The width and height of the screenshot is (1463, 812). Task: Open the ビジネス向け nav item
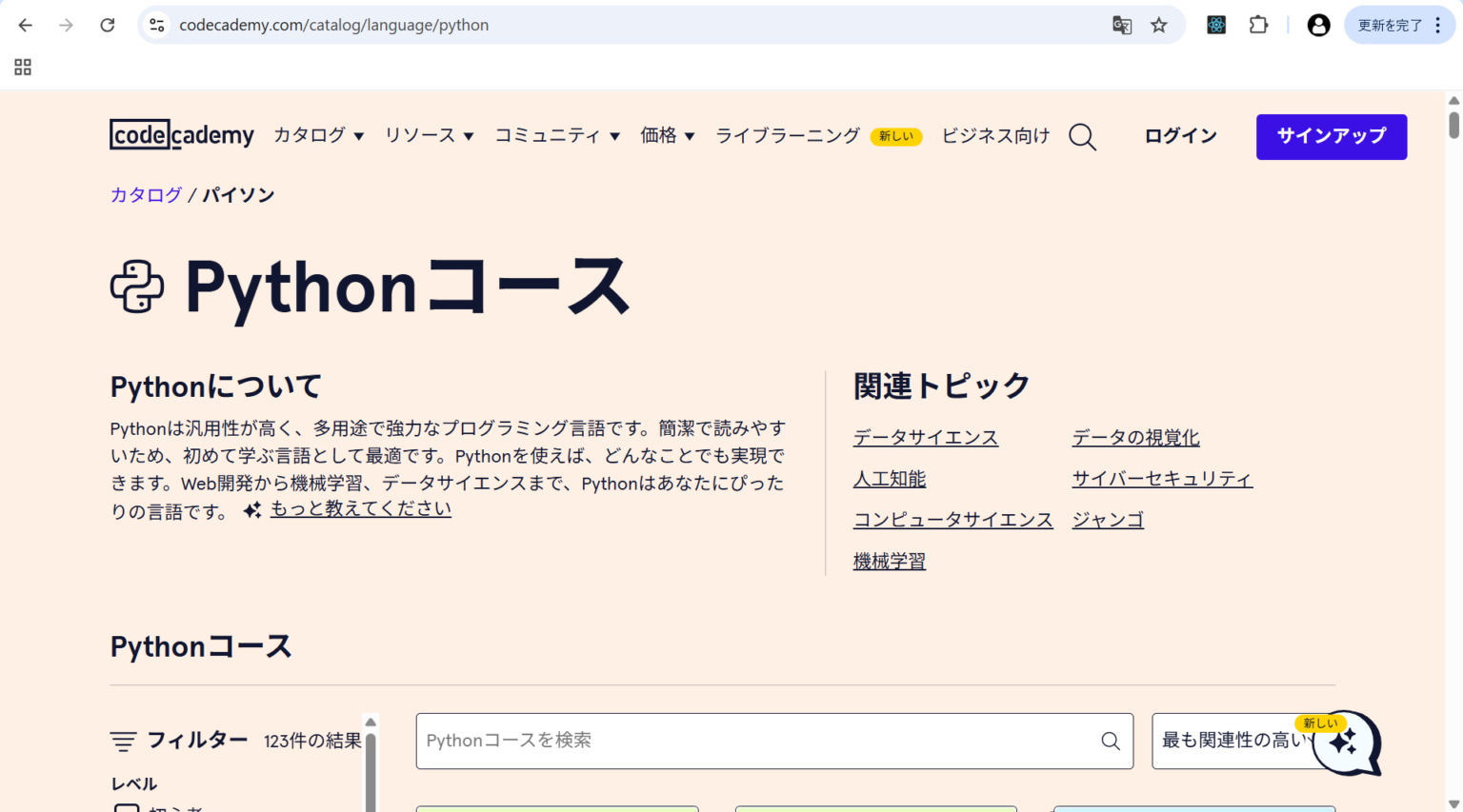click(995, 136)
